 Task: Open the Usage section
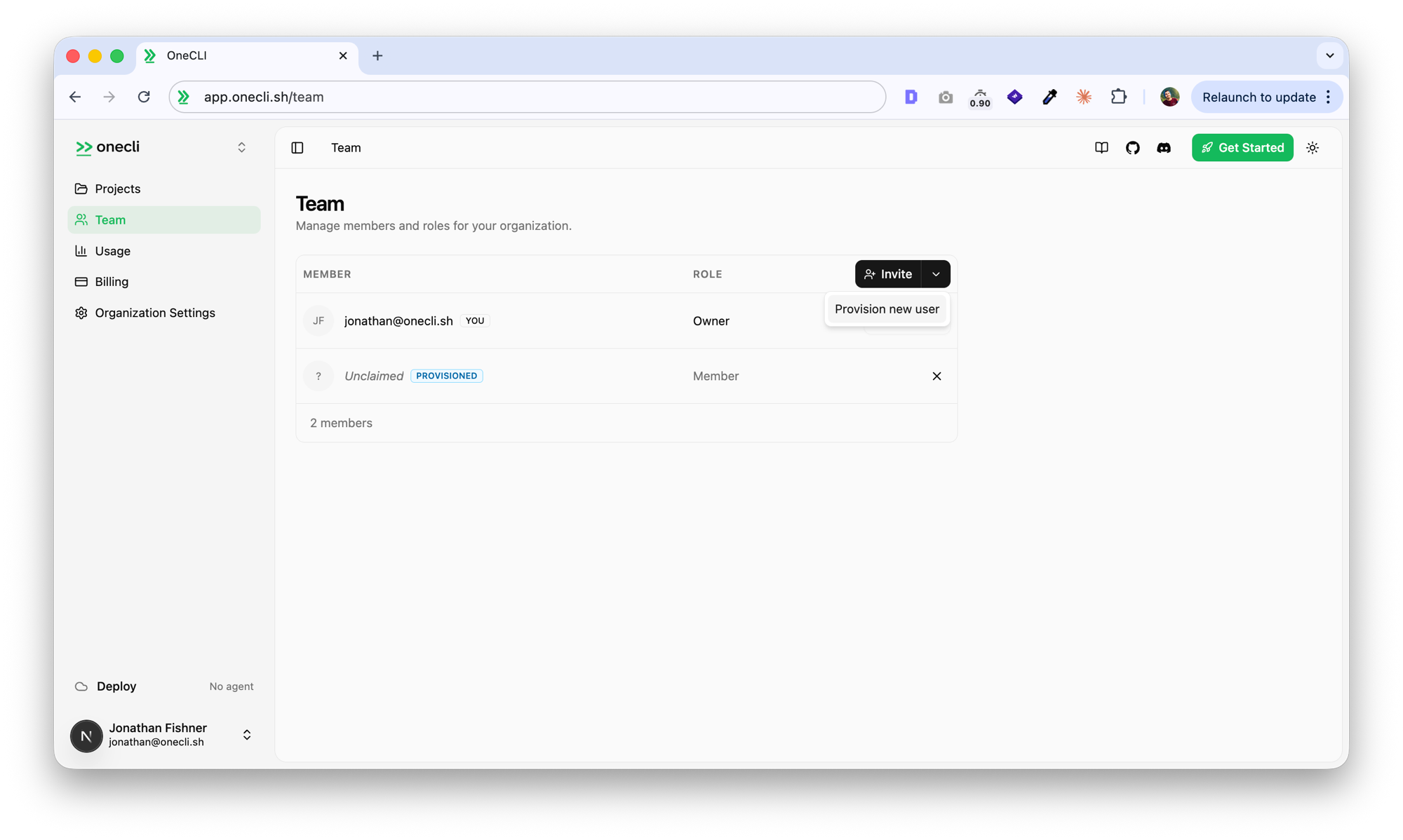(163, 250)
